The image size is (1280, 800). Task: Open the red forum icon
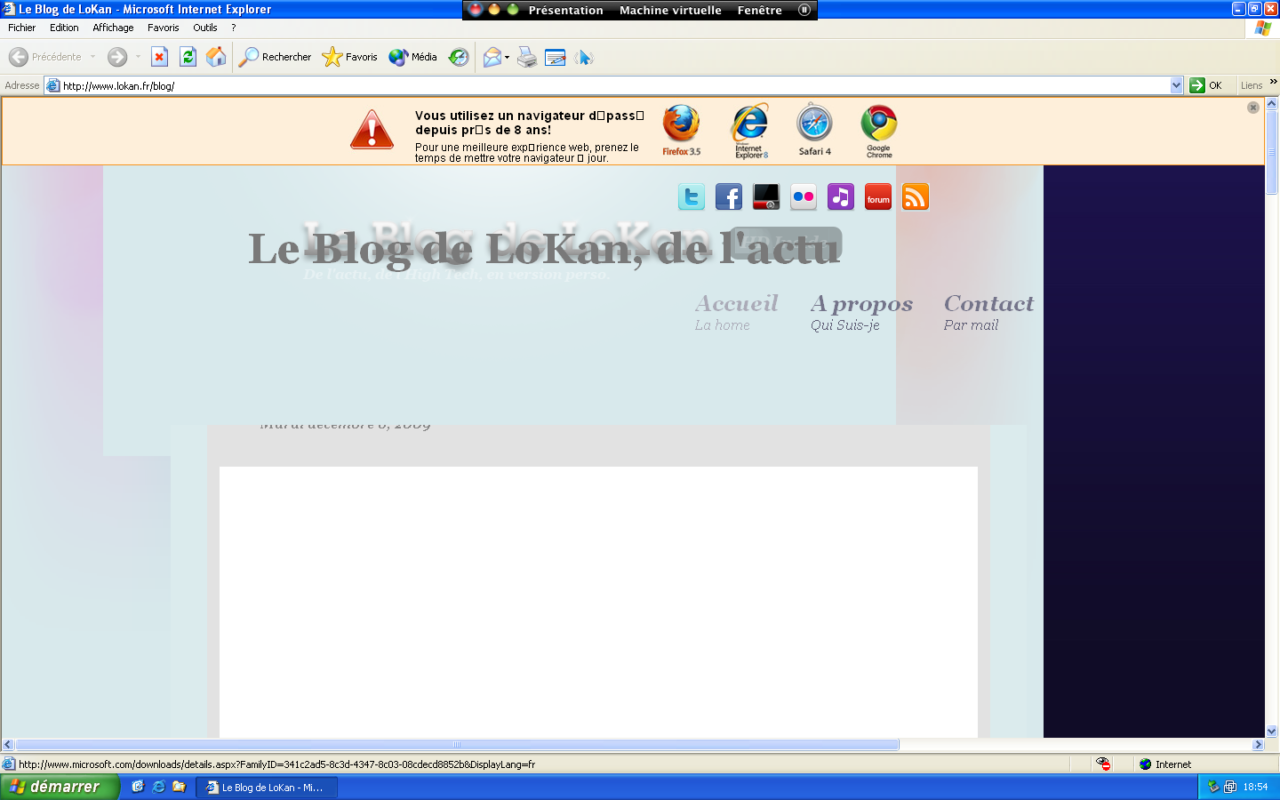click(x=878, y=197)
